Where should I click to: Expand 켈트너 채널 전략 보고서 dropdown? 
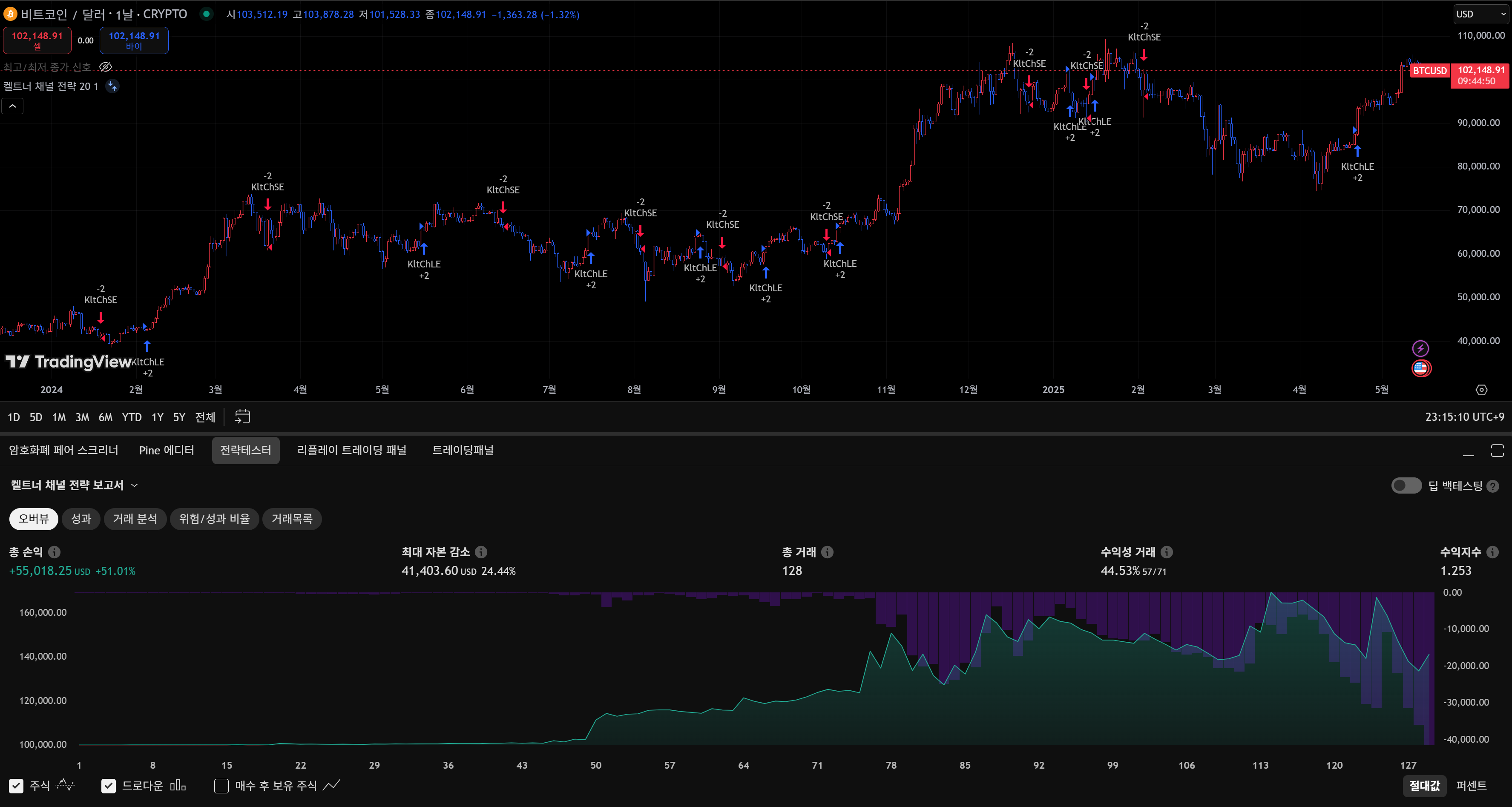click(135, 485)
